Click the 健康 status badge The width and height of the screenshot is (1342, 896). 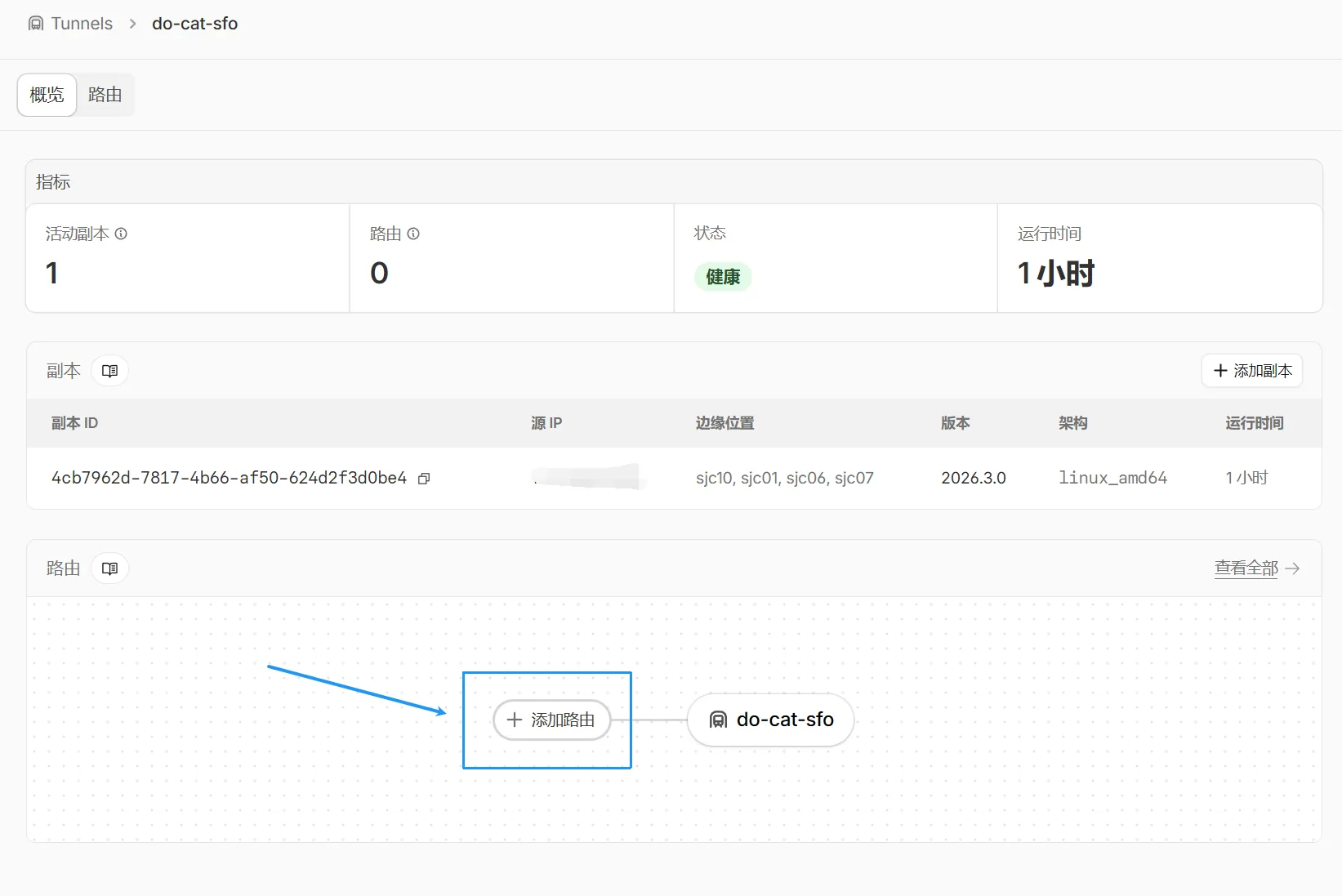(x=723, y=277)
